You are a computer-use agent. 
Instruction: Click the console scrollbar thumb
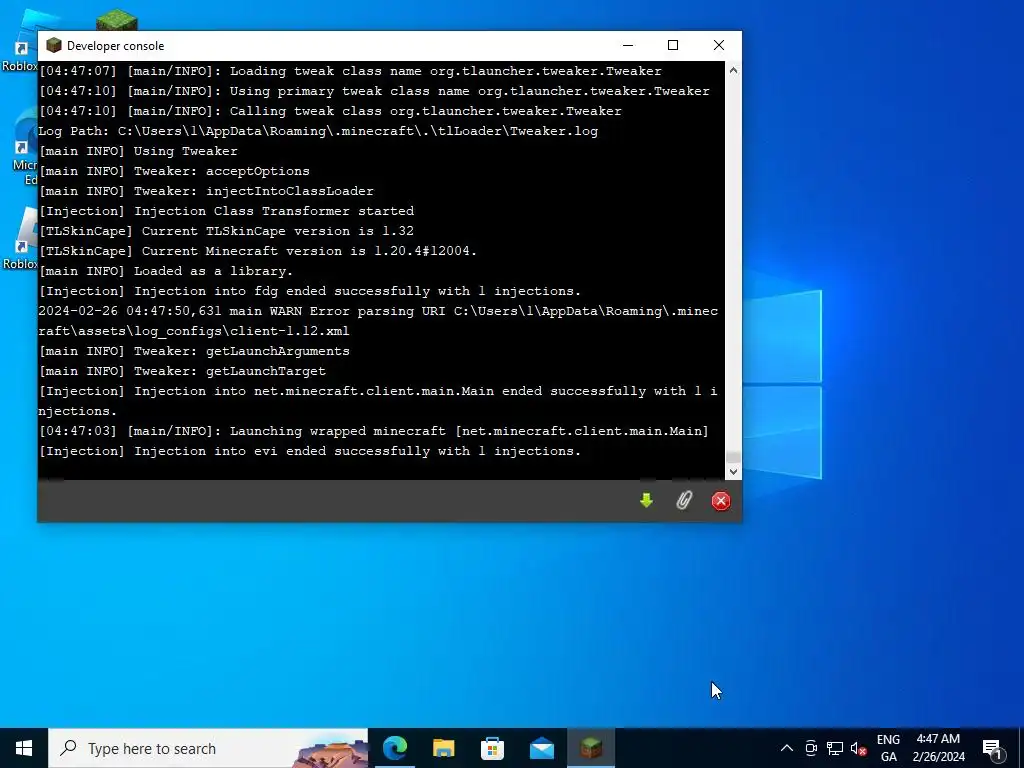pos(733,457)
